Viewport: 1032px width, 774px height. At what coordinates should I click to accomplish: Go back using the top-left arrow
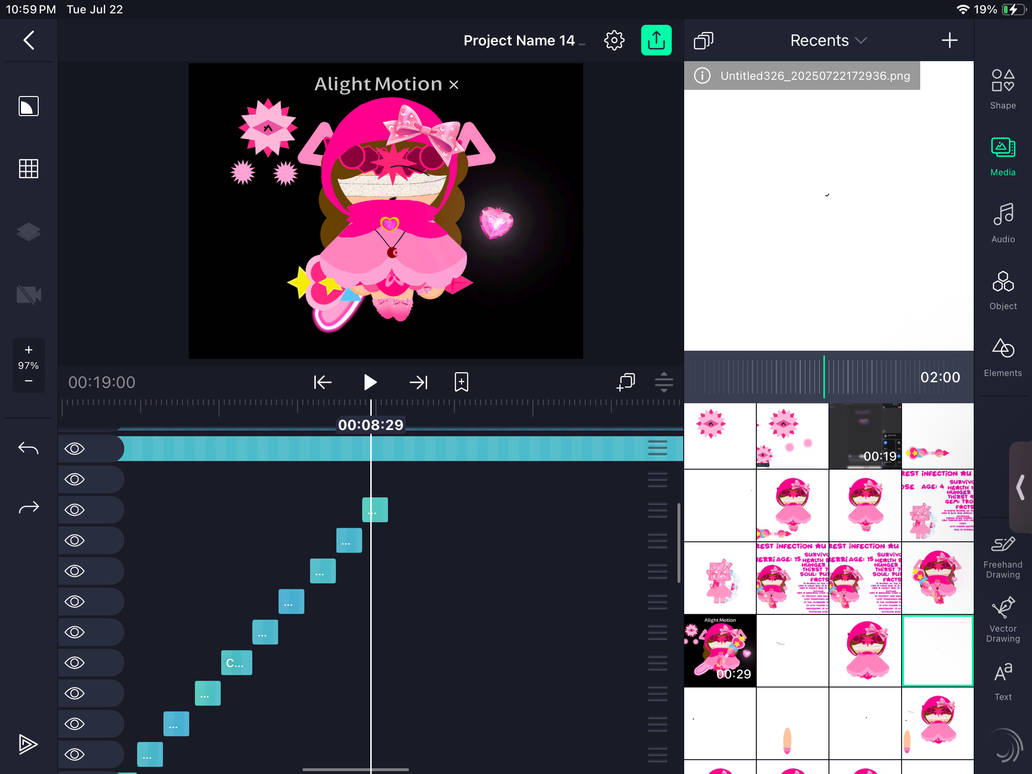coord(28,40)
